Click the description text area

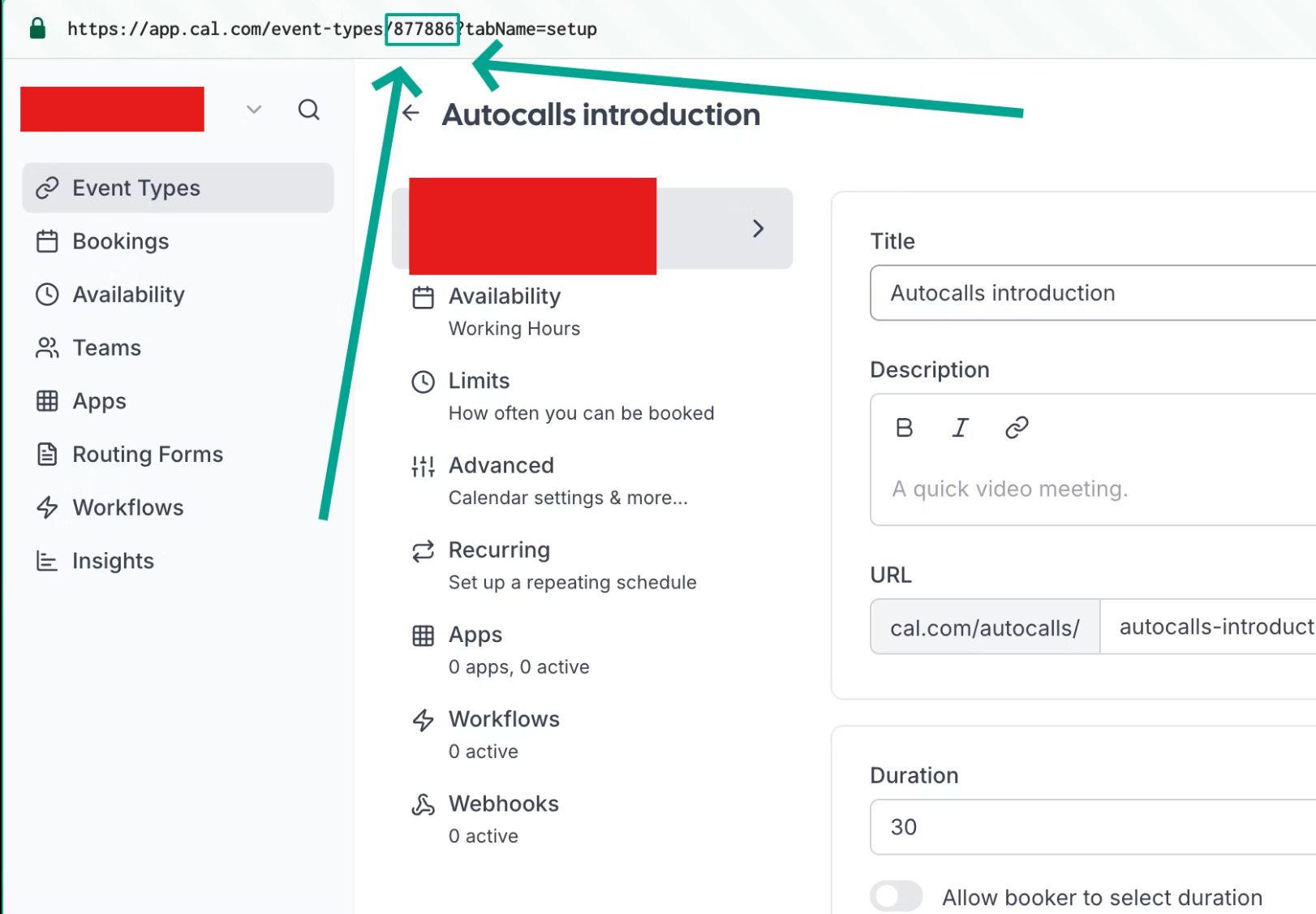pos(1093,489)
